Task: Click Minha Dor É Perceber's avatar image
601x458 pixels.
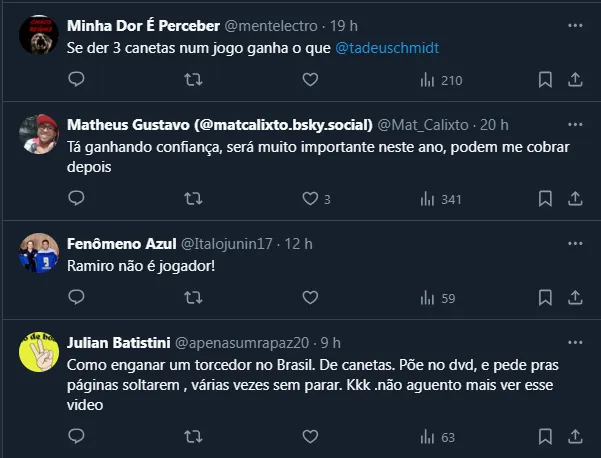Action: 38,36
